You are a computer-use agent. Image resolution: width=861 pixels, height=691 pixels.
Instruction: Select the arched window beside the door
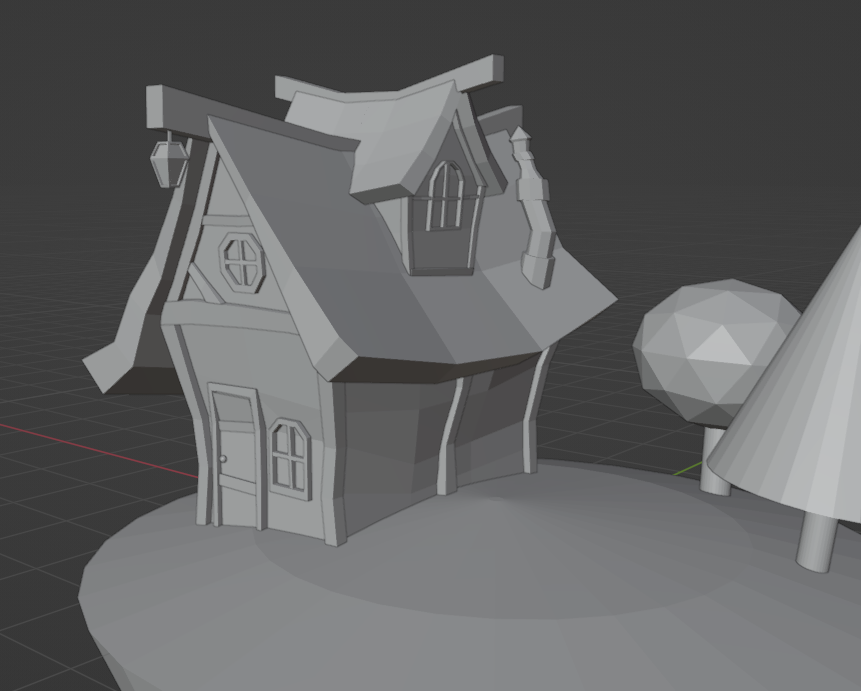click(x=290, y=455)
